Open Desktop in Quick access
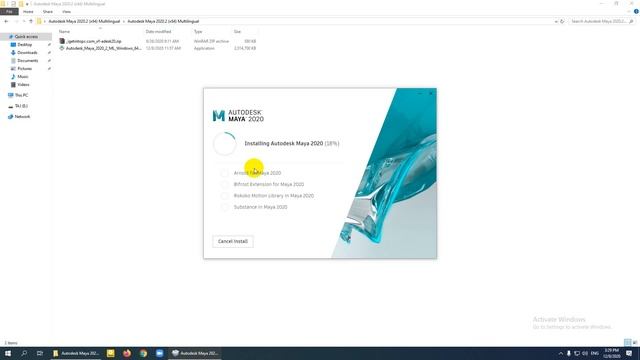Image resolution: width=640 pixels, height=360 pixels. (24, 44)
